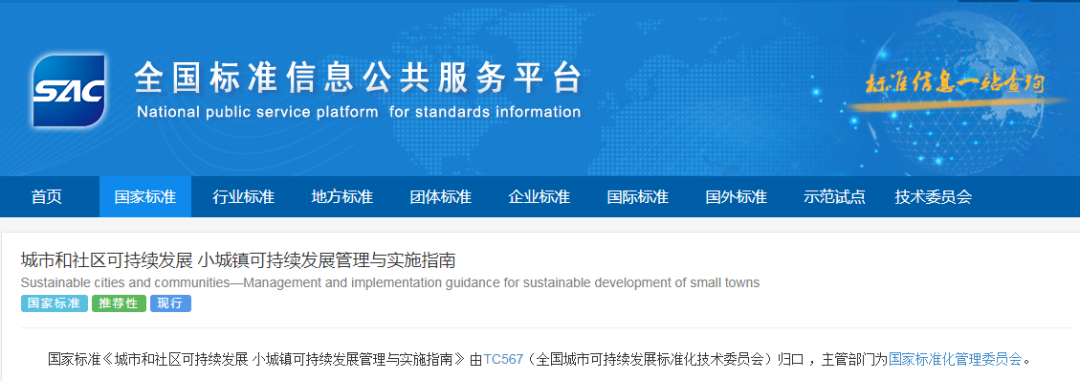
Task: Click the 国家标准 teal badge
Action: (54, 304)
